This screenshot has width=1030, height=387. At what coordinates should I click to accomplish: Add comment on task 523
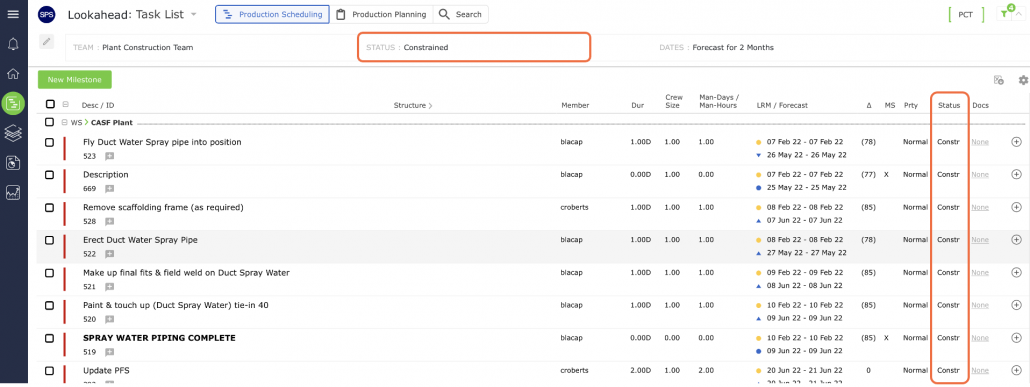(x=110, y=156)
